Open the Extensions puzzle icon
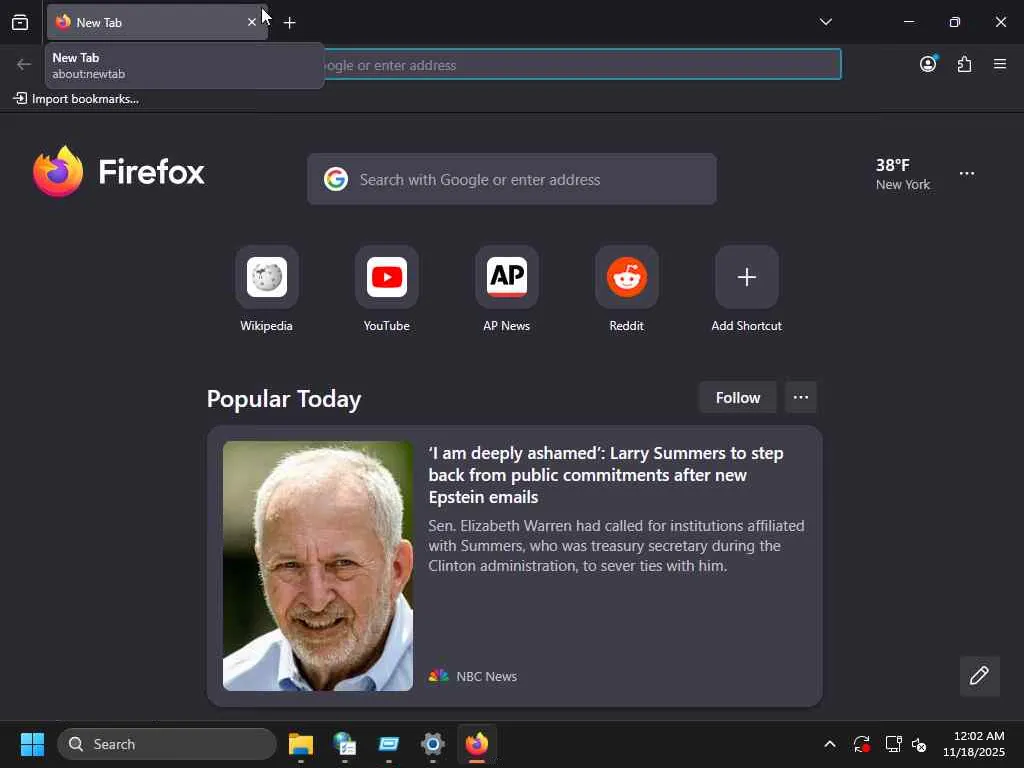 pos(964,64)
